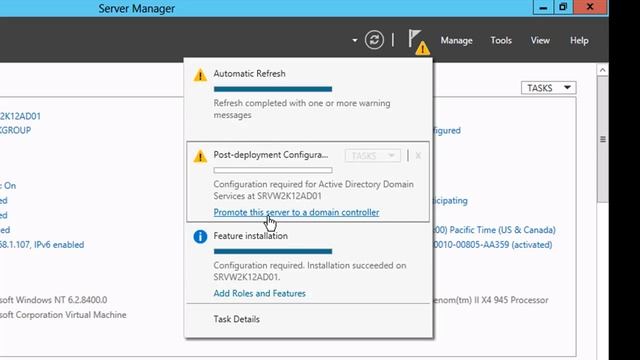
Task: Open the TASKS dropdown in Post-deployment notification
Action: tap(373, 156)
